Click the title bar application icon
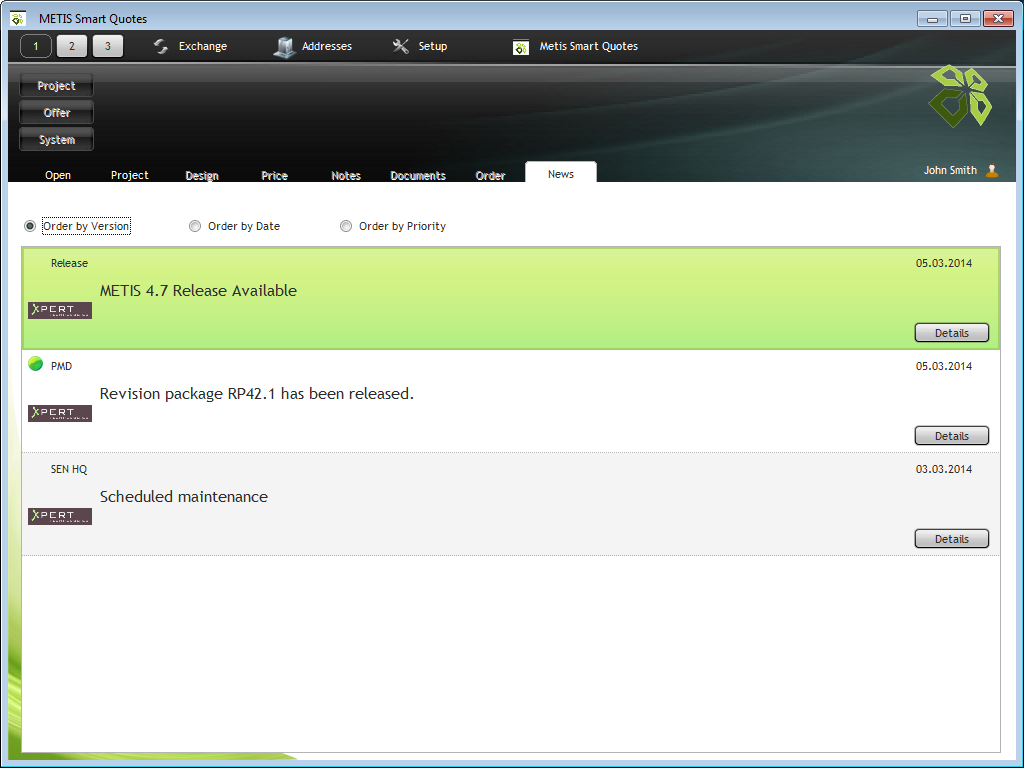The height and width of the screenshot is (768, 1024). click(18, 18)
